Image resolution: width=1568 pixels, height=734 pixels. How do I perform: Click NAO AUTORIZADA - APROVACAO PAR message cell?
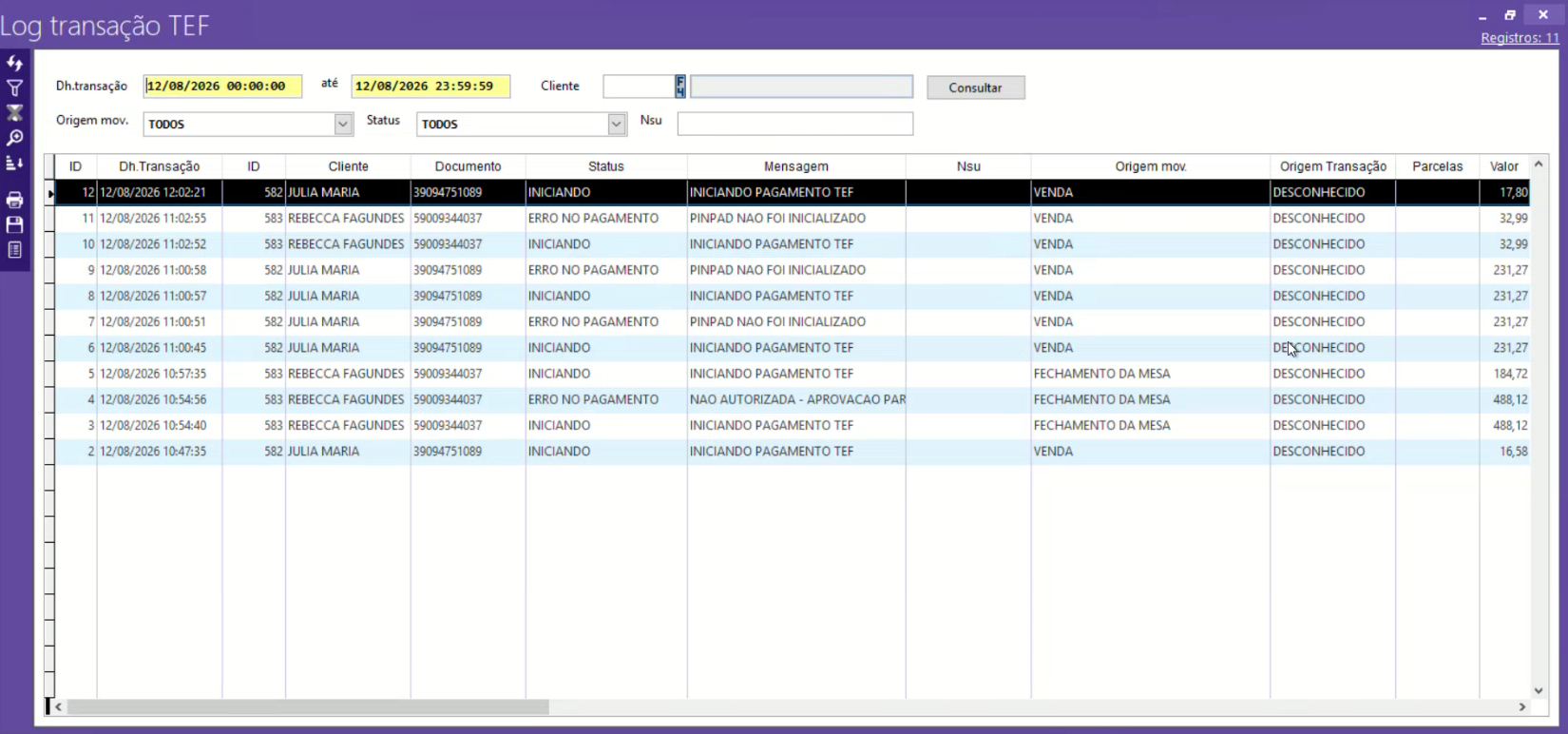(796, 399)
